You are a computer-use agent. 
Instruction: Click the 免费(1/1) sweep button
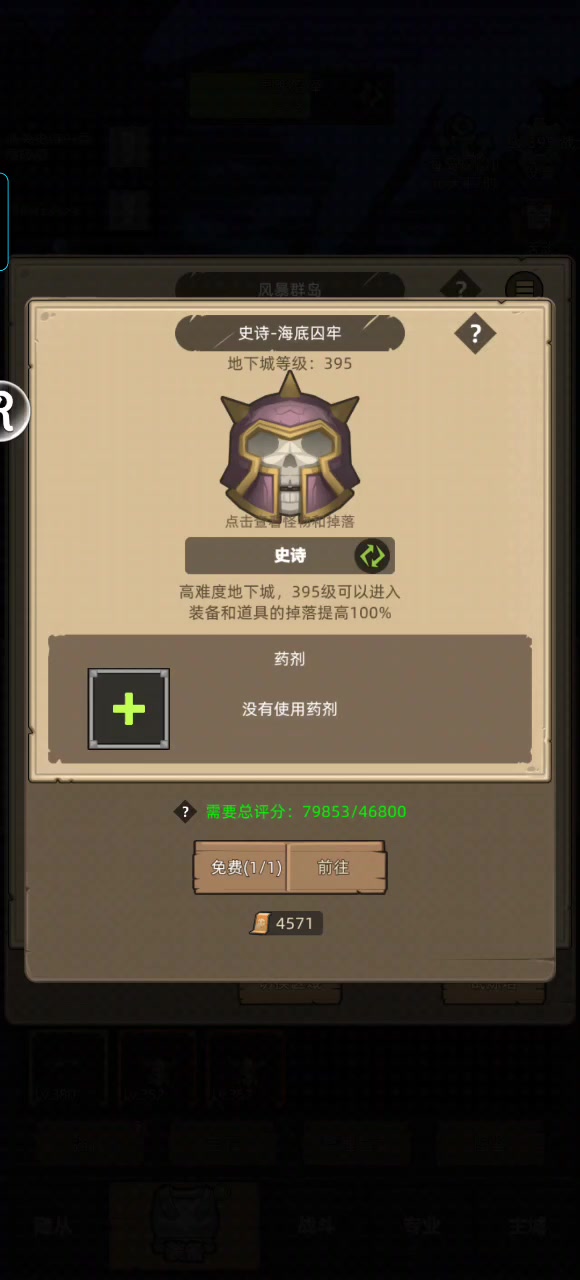point(240,867)
